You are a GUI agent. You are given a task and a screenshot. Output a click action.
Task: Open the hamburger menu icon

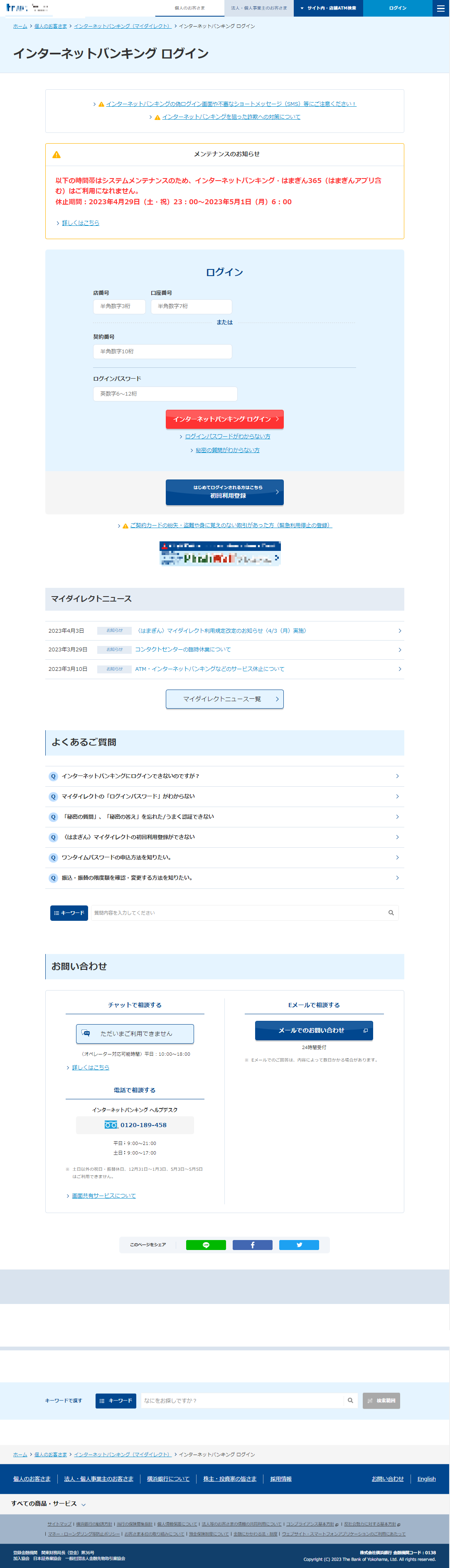(440, 8)
